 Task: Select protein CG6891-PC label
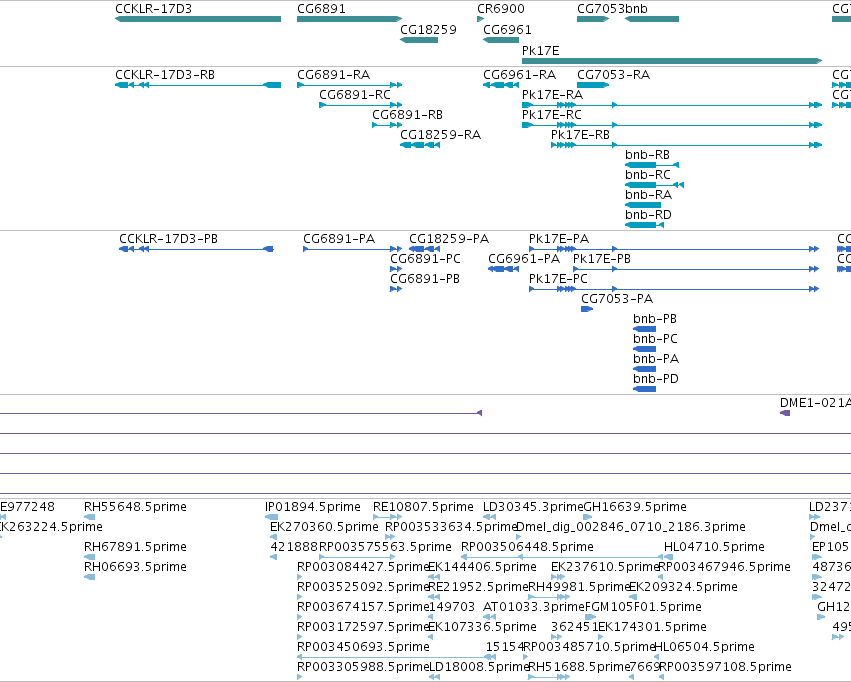425,259
